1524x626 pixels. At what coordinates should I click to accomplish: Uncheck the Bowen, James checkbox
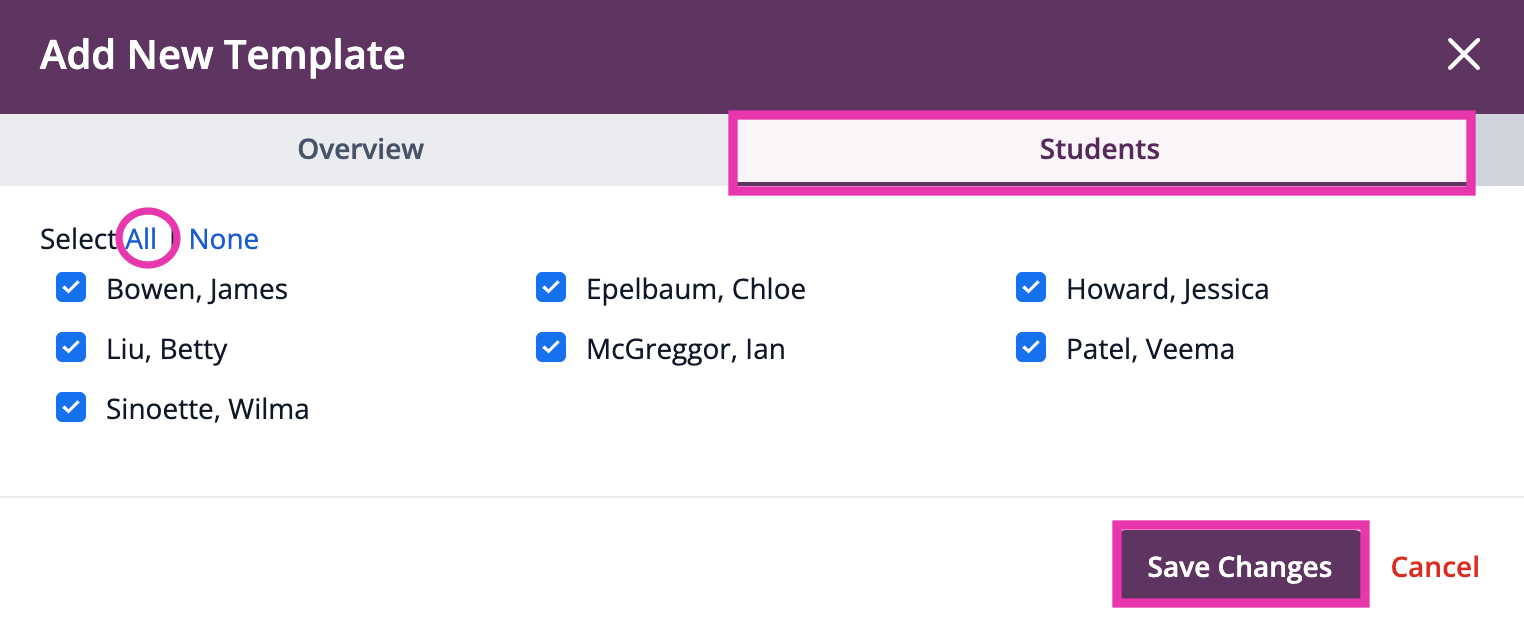pyautogui.click(x=71, y=288)
